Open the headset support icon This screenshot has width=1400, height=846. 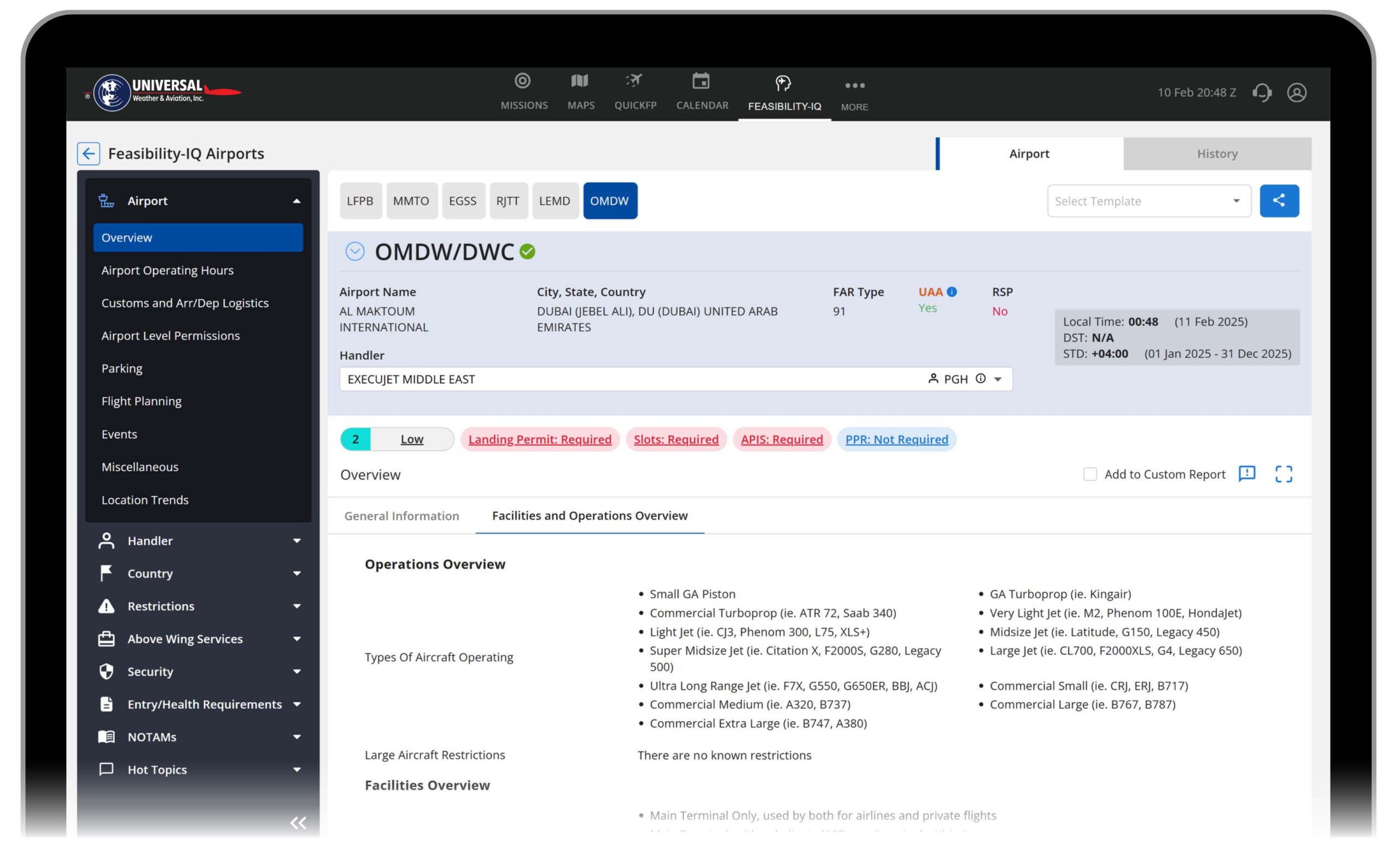click(1262, 92)
